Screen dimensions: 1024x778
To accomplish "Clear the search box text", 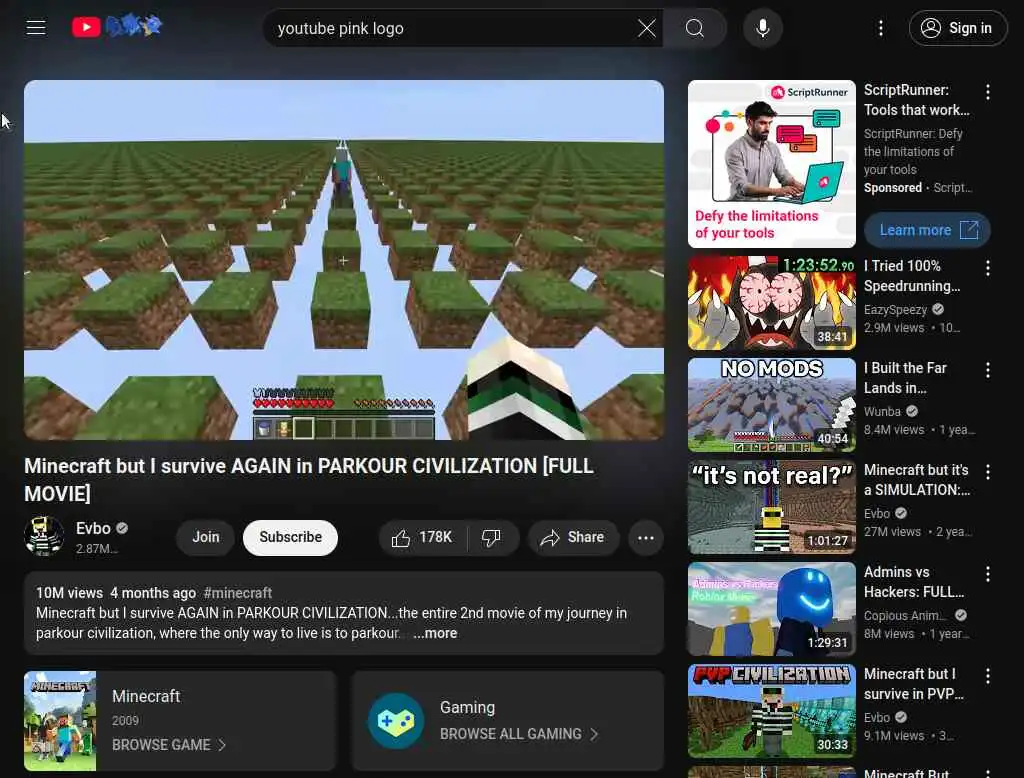I will coord(647,28).
